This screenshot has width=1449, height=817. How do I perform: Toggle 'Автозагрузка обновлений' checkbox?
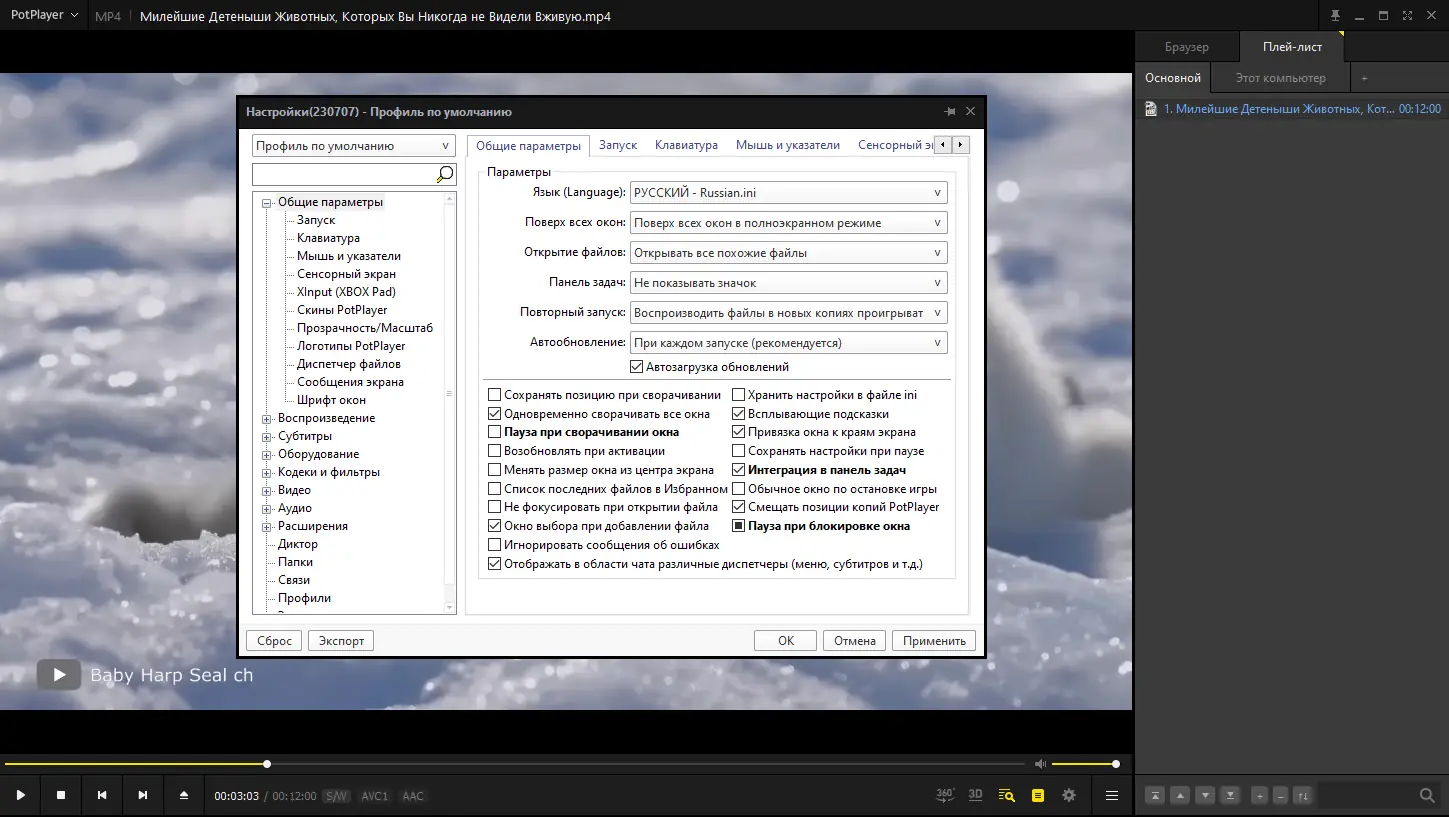pos(637,367)
